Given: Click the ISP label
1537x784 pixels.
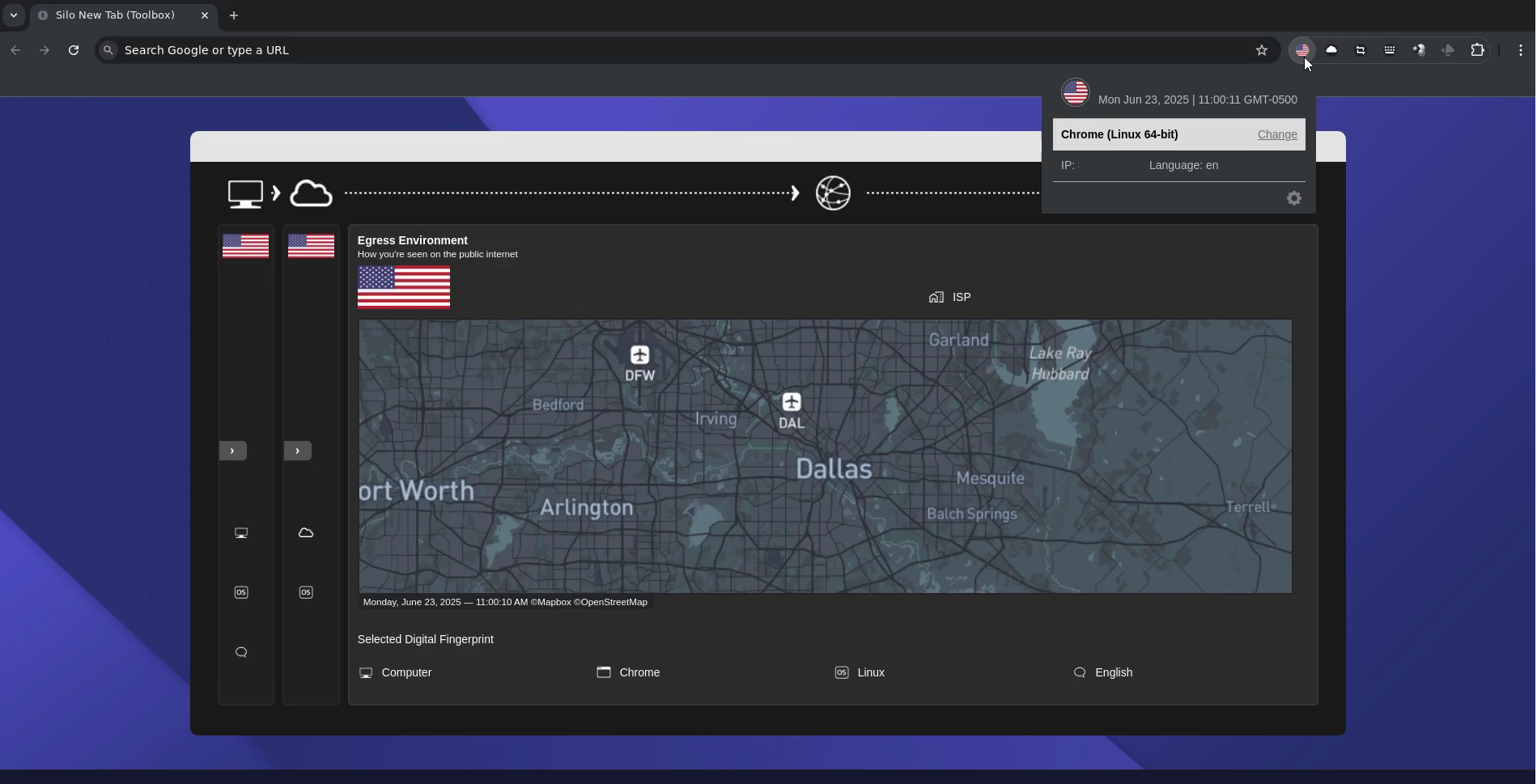Looking at the screenshot, I should click(962, 297).
